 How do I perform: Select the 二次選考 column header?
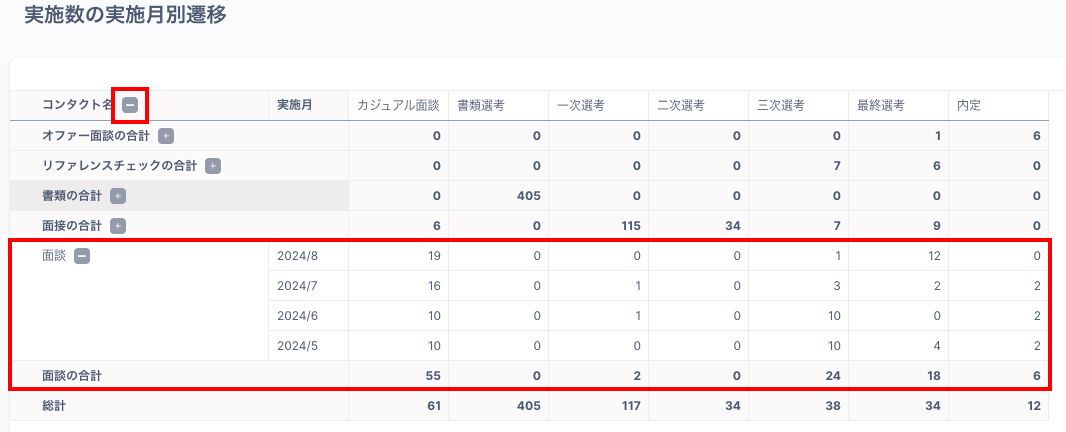click(681, 105)
